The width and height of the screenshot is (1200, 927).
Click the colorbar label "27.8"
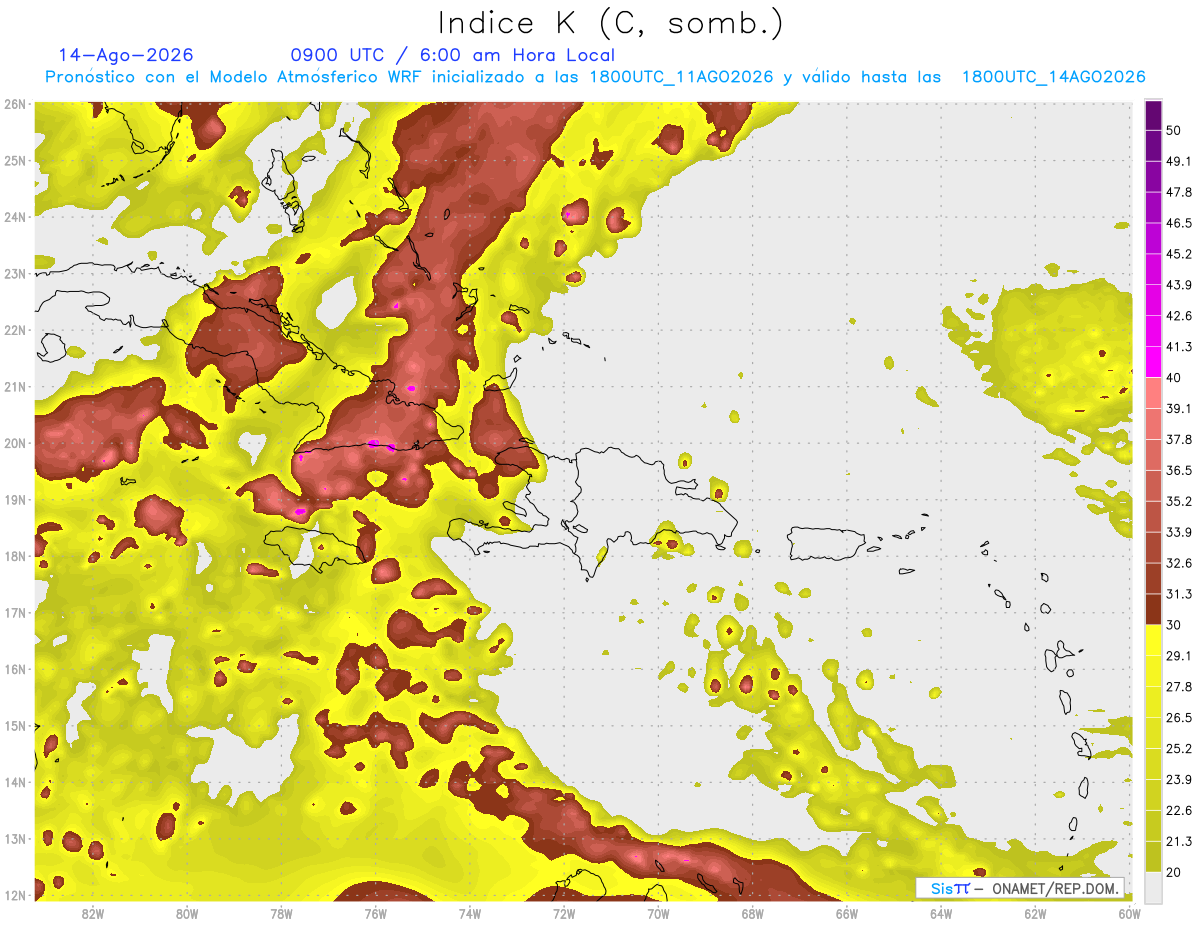[x=1179, y=687]
